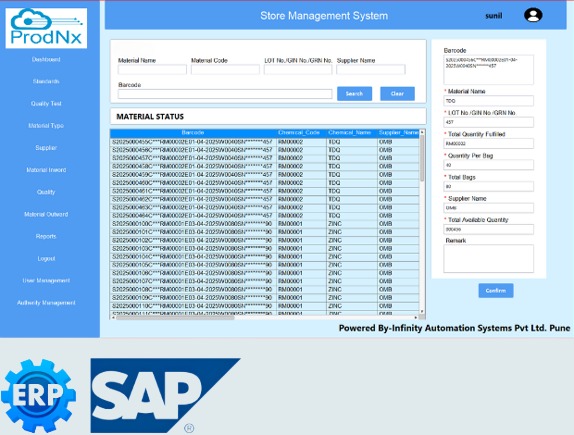Select the first ZINC row in table
Screen dimensions: 574x435
(264, 224)
